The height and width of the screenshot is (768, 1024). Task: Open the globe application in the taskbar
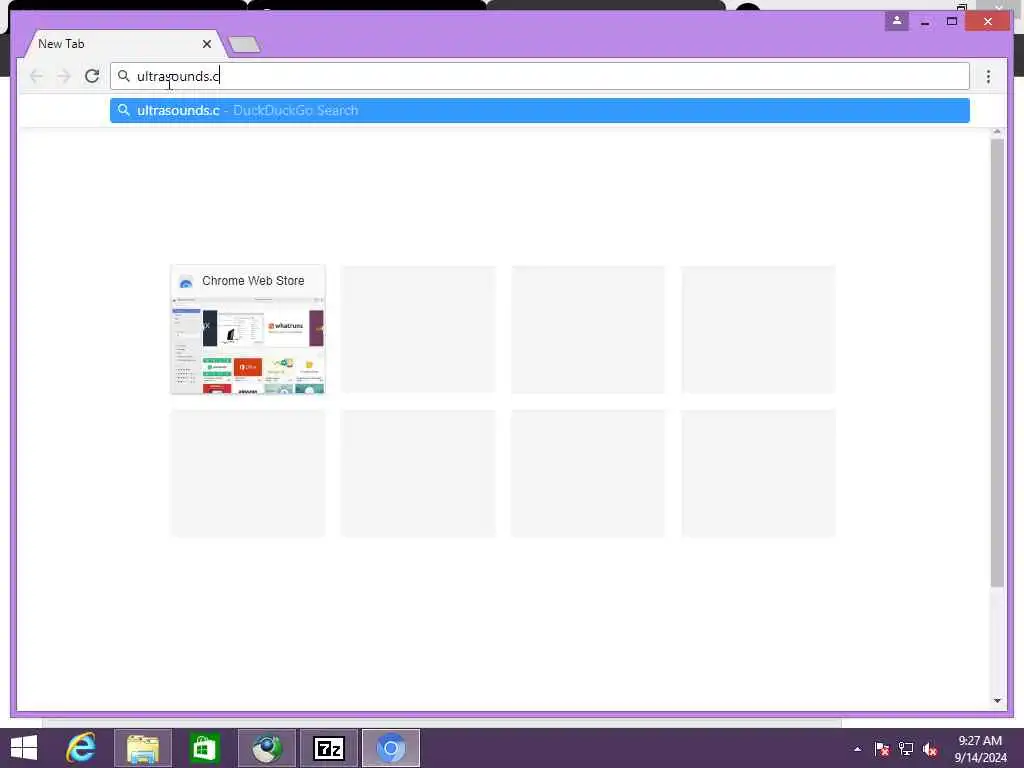pos(267,748)
